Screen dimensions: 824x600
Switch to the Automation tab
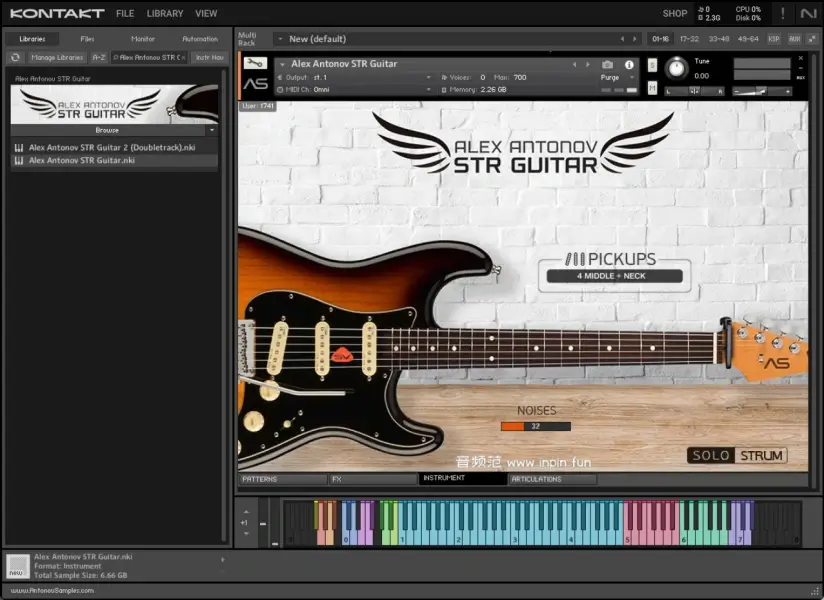[x=200, y=39]
